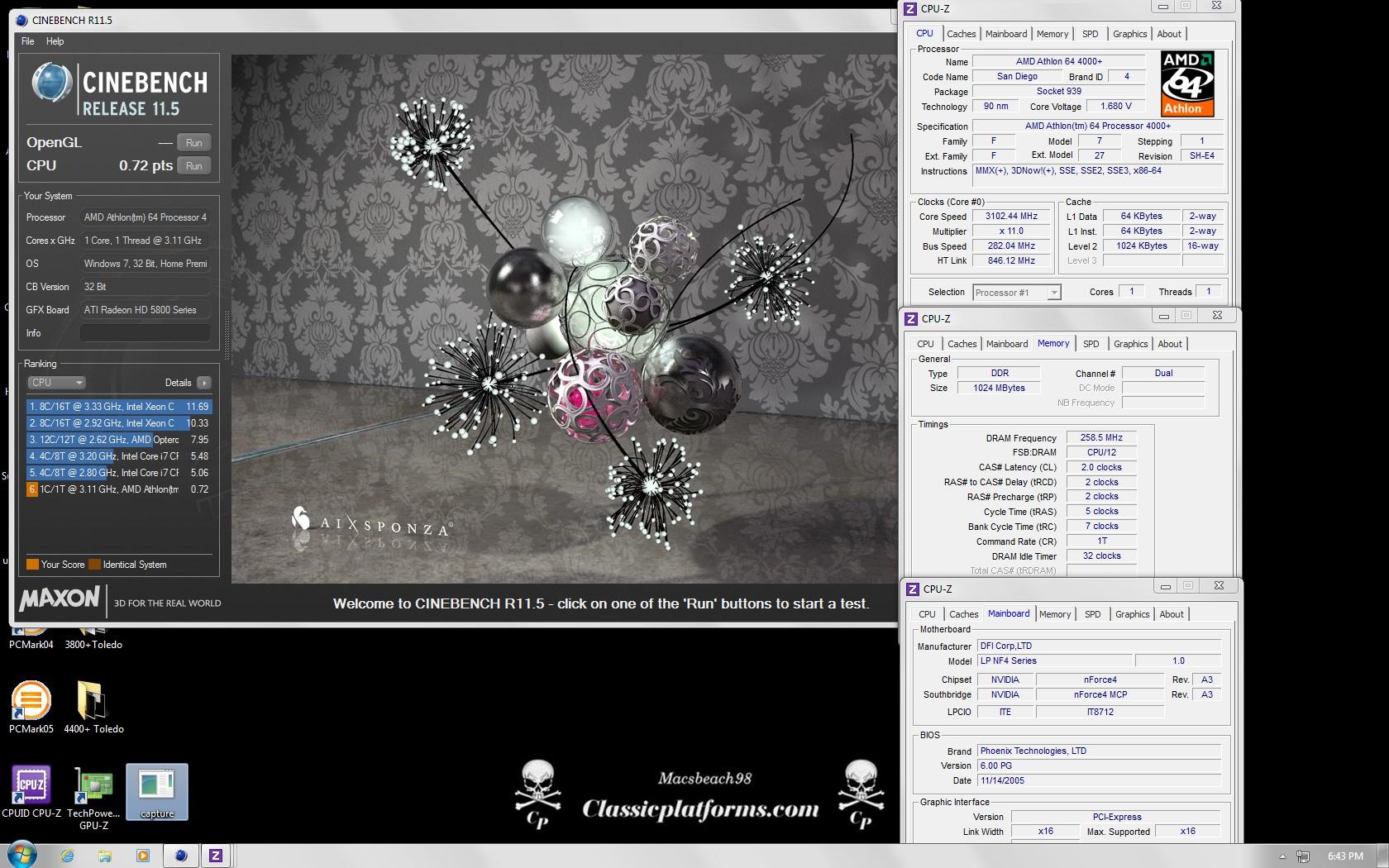The image size is (1389, 868).
Task: Click the GFX Board ATI Radeon field
Action: pyautogui.click(x=145, y=310)
